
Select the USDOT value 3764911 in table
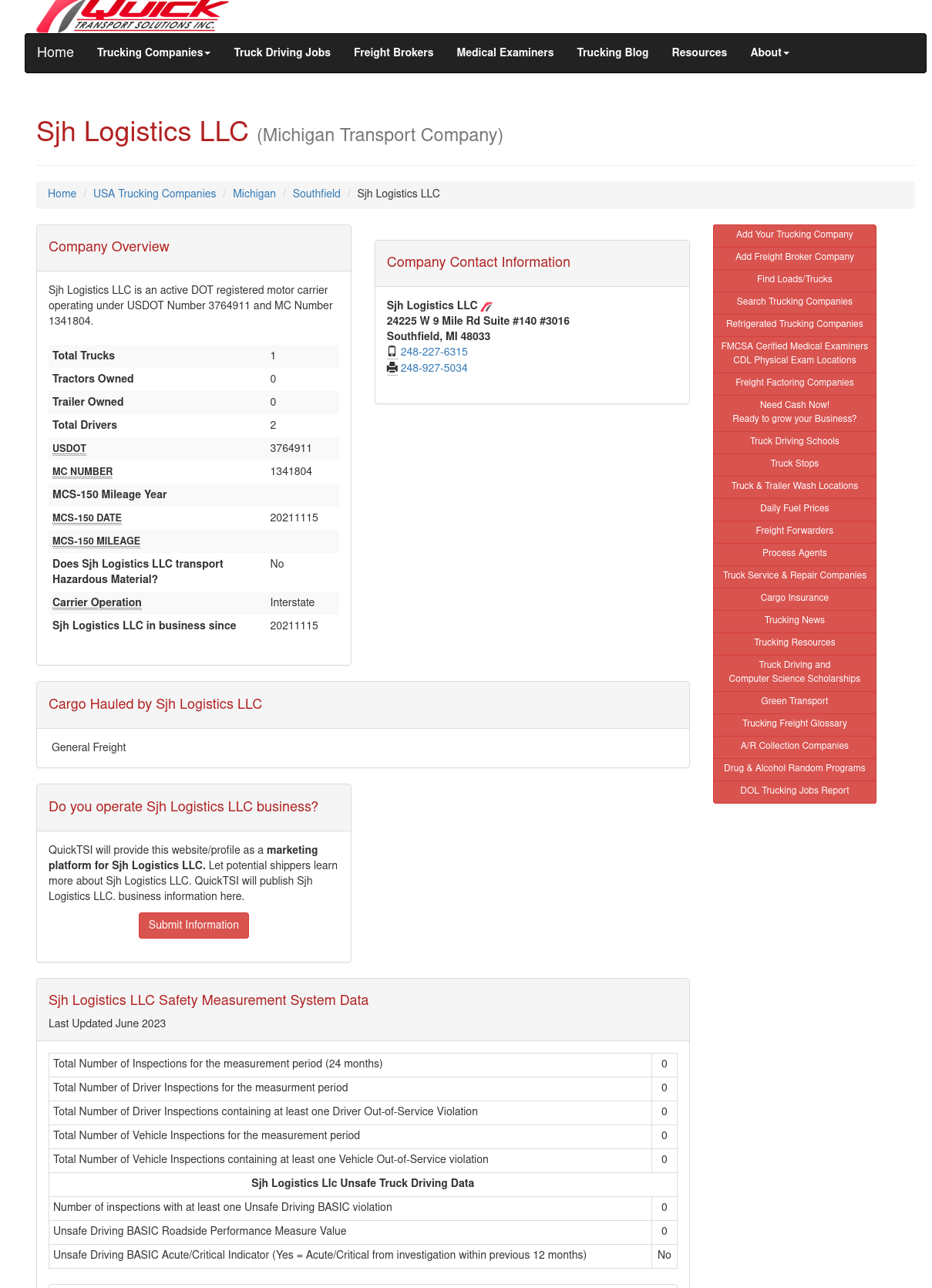tap(291, 449)
